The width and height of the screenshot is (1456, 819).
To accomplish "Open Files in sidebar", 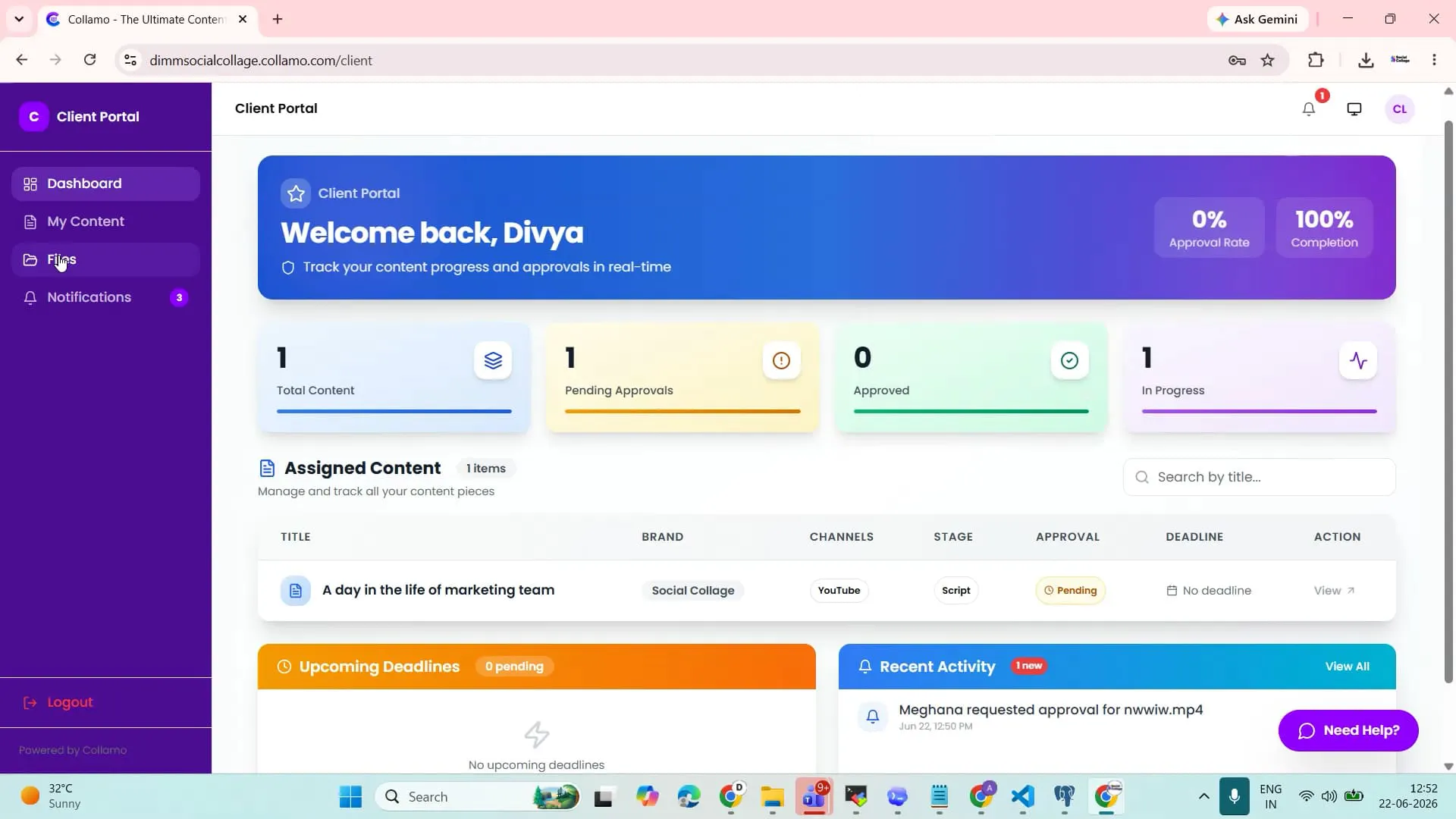I will 105,259.
